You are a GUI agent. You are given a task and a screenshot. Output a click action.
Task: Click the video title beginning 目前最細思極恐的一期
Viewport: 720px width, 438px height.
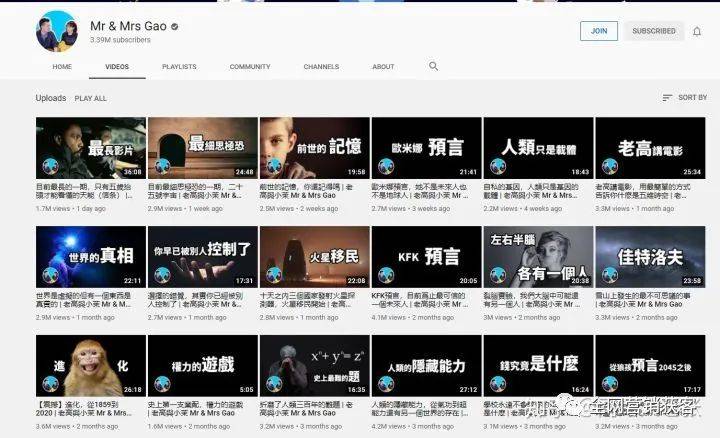pos(196,191)
